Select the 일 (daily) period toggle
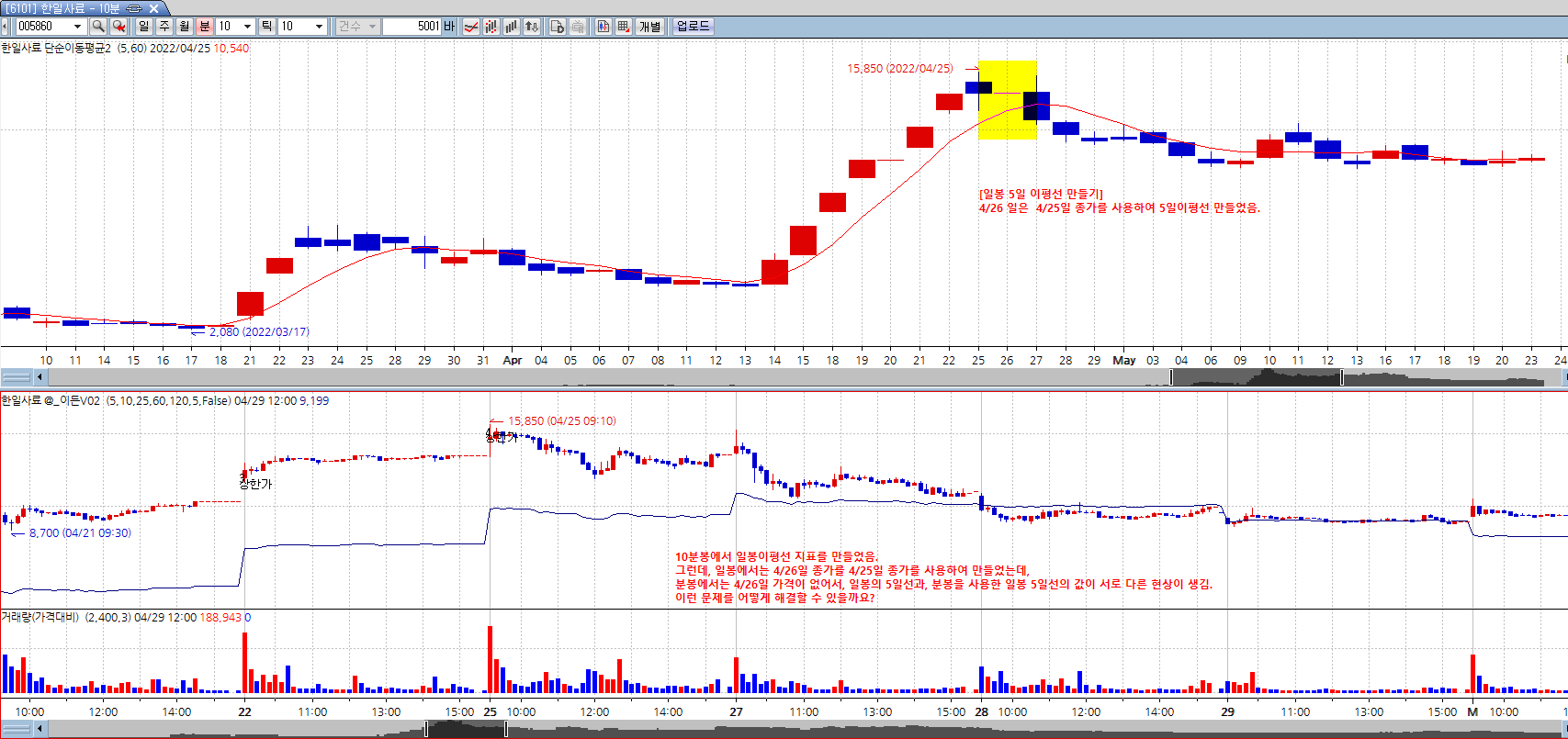 (x=144, y=27)
